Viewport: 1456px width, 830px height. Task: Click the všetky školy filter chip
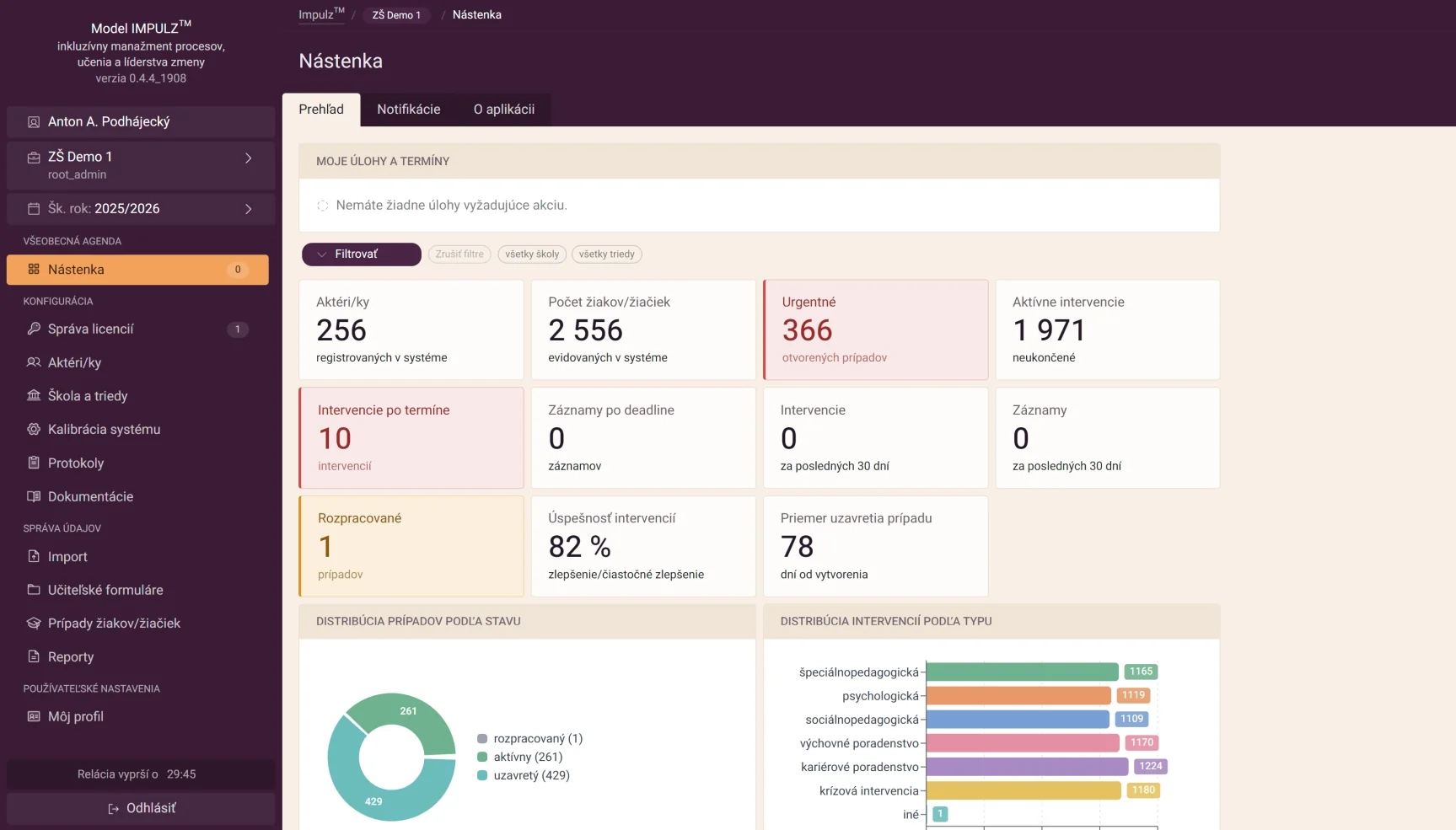click(532, 254)
